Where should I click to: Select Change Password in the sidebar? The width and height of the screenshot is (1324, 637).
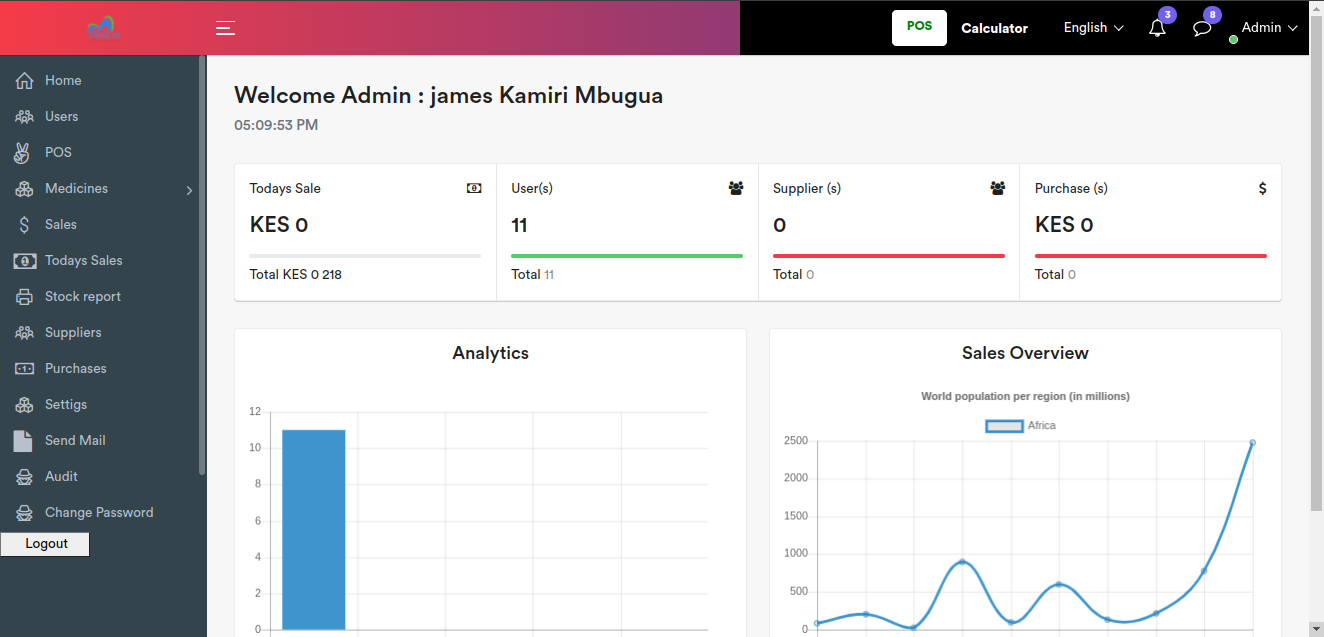click(x=99, y=513)
